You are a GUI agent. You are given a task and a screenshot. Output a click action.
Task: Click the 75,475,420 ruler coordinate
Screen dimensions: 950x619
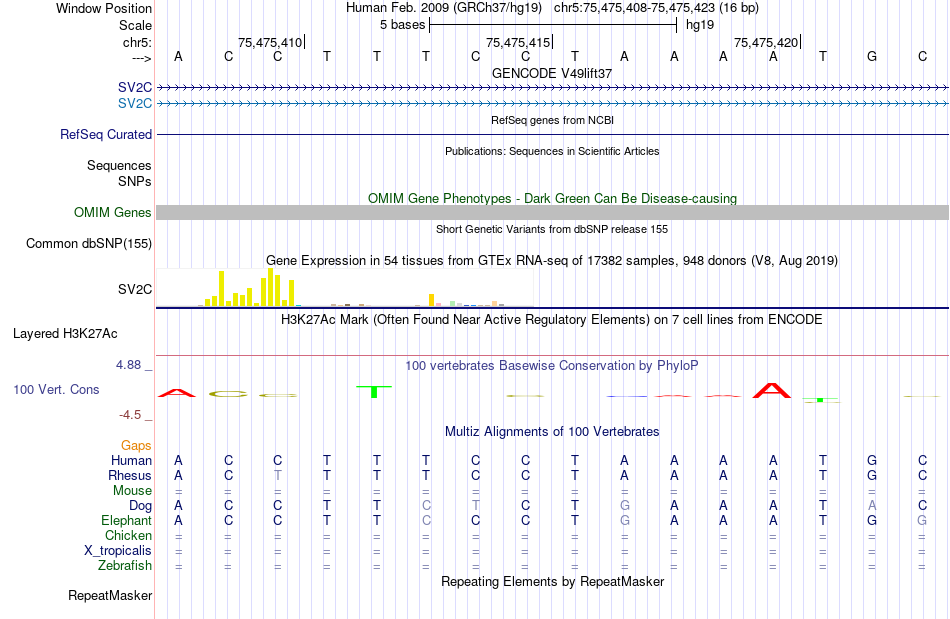(766, 42)
